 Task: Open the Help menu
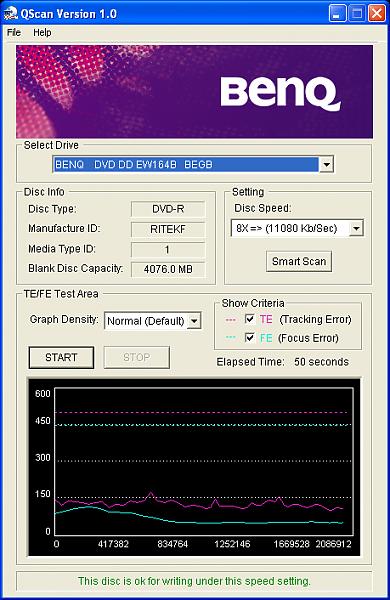(42, 33)
